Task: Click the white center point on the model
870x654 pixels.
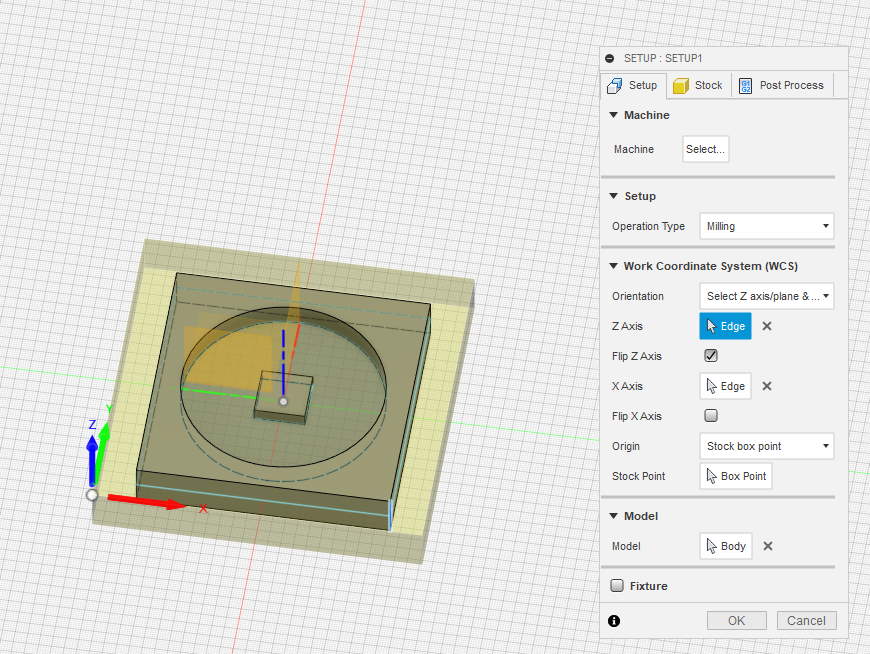Action: coord(283,401)
